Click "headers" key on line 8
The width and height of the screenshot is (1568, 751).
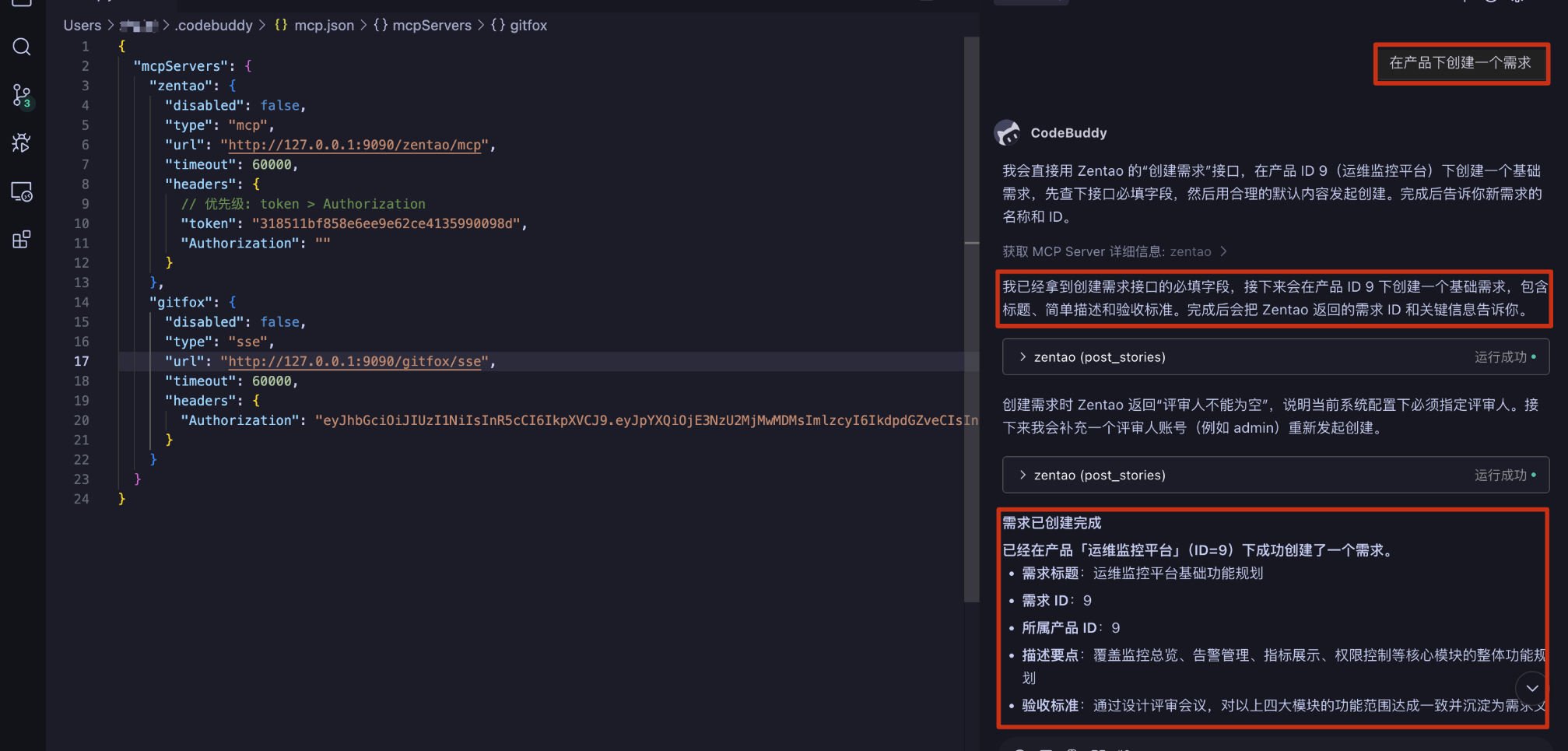pyautogui.click(x=201, y=184)
